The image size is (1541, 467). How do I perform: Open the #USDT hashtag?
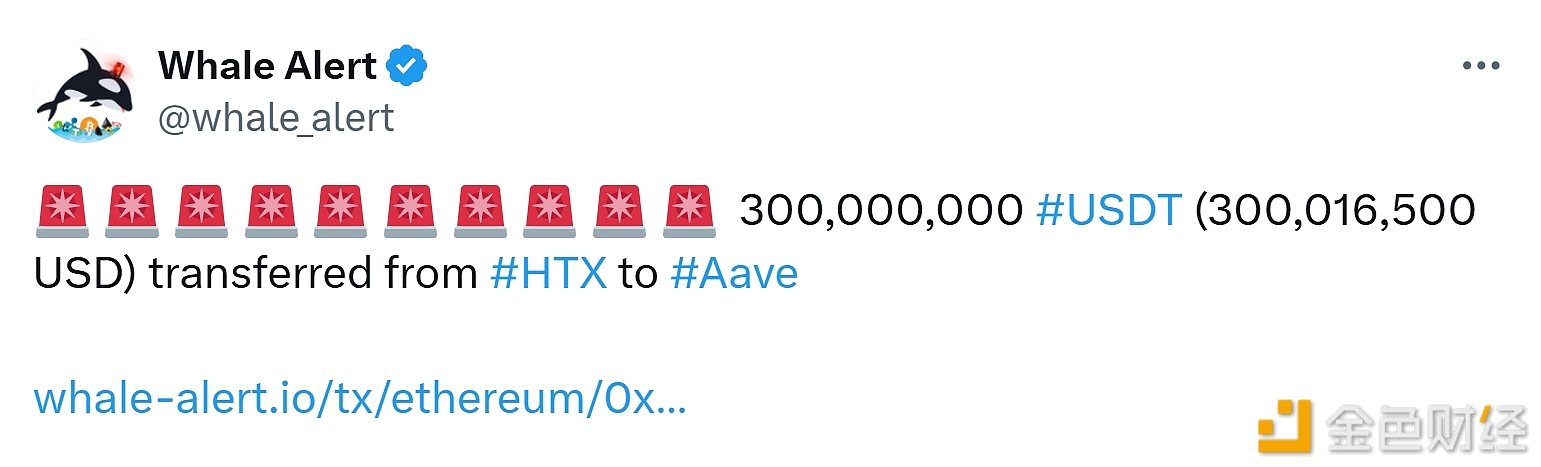[x=1109, y=211]
